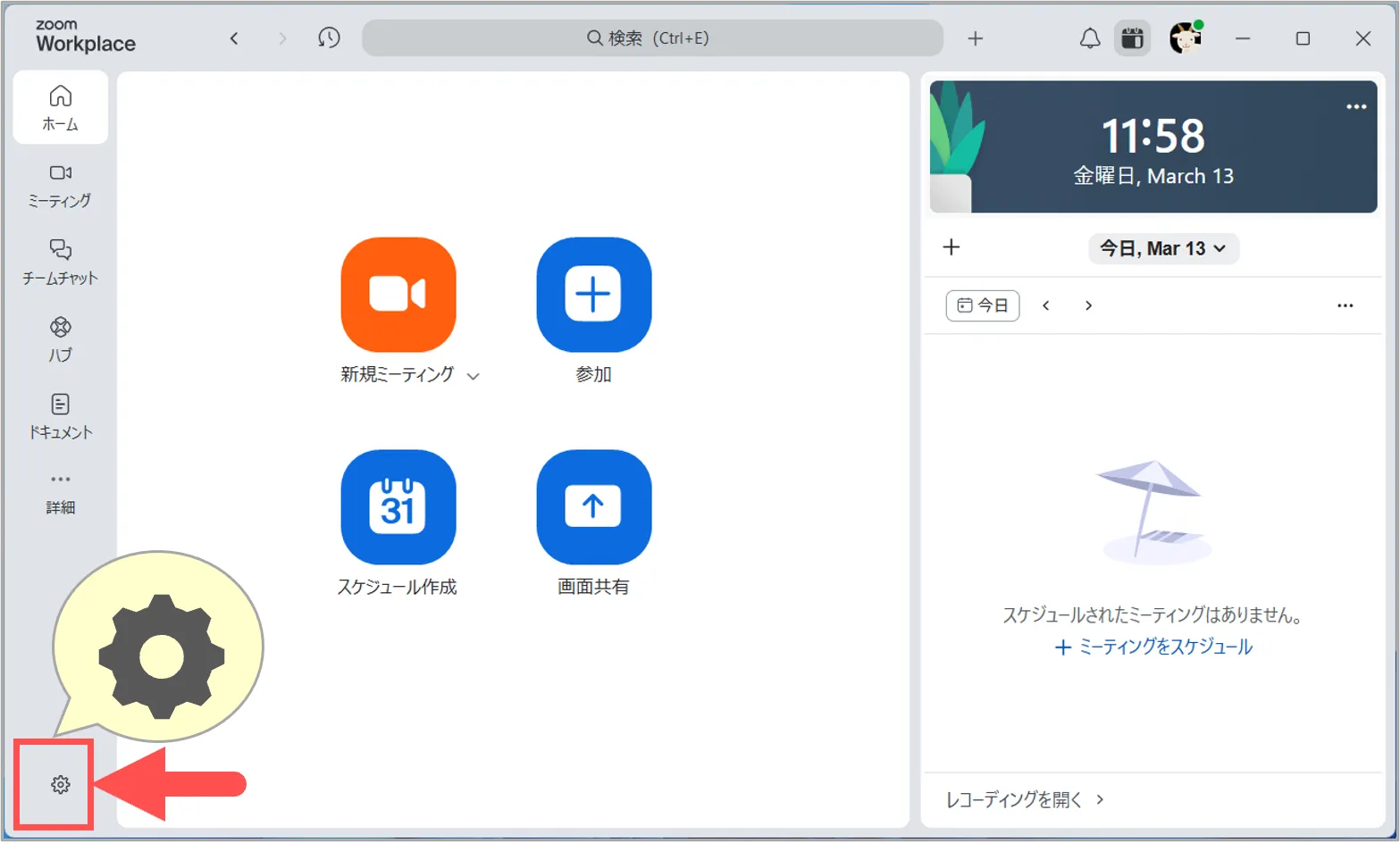The image size is (1400, 860).
Task: Click the search field (検索)
Action: pyautogui.click(x=652, y=38)
